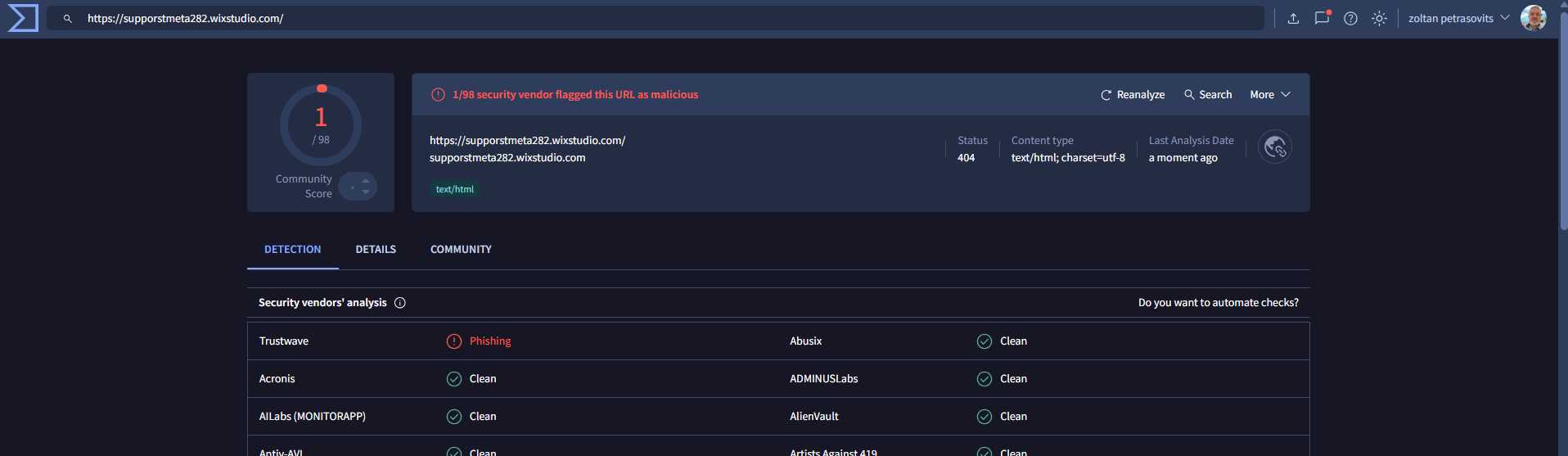Select the Abusix vendor name
Image resolution: width=1568 pixels, height=456 pixels.
(806, 341)
